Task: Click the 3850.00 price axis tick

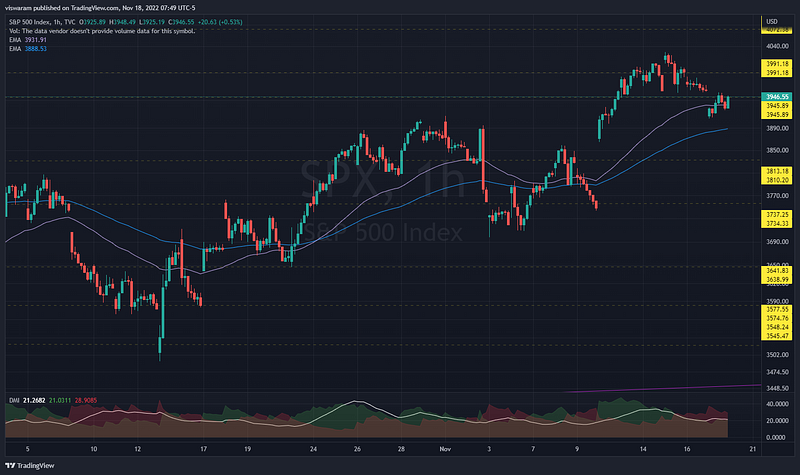Action: pos(777,150)
